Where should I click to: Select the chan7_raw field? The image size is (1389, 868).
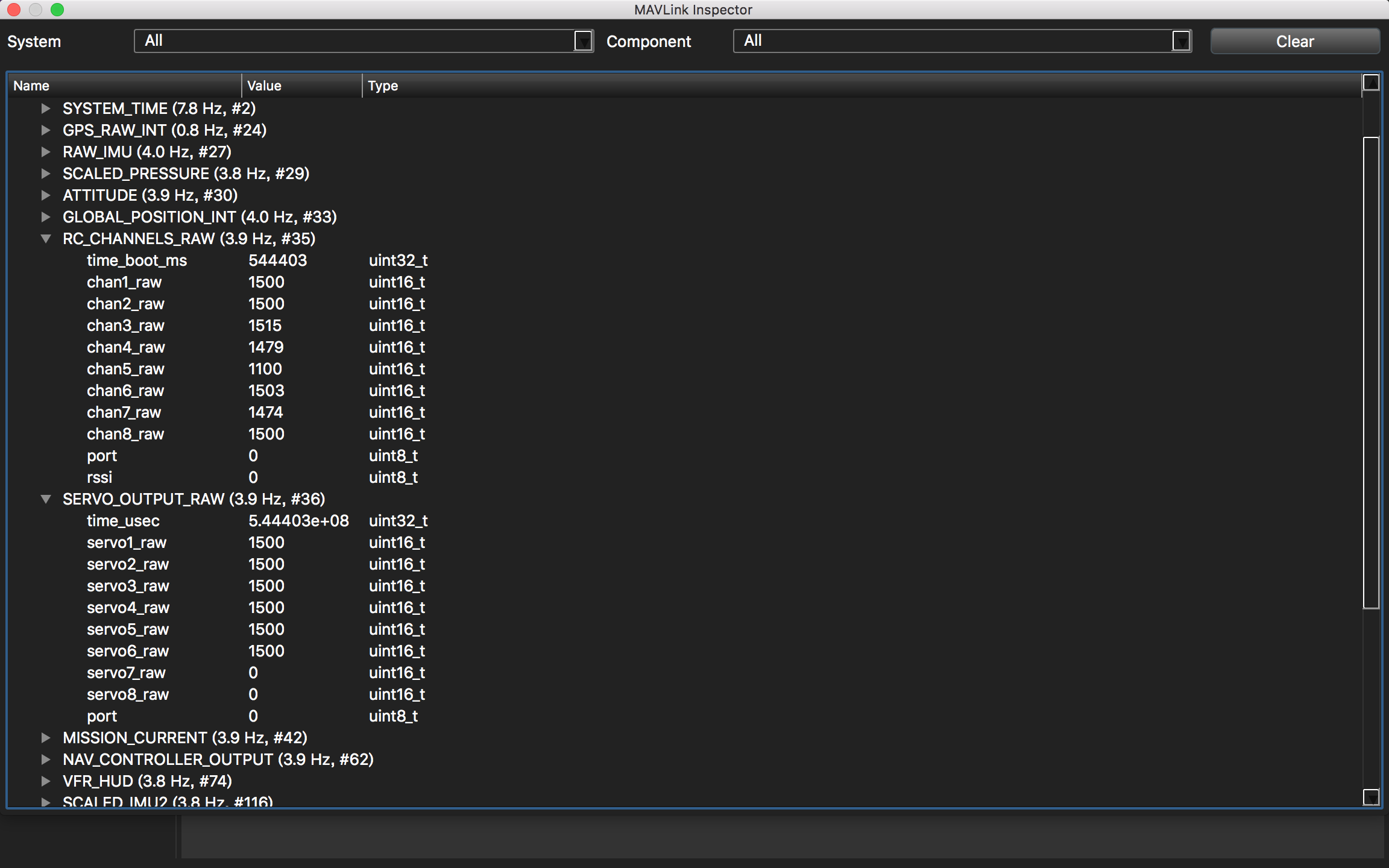point(124,412)
